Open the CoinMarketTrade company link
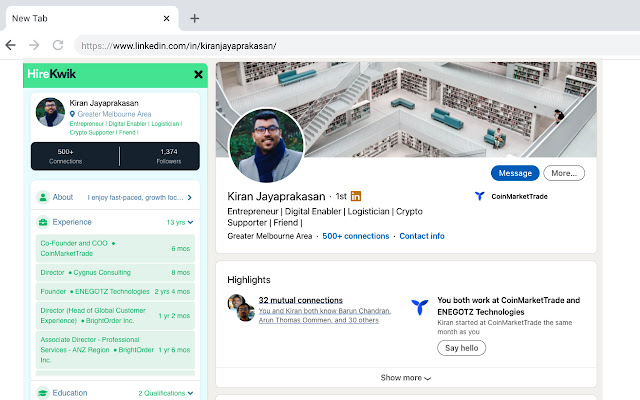The image size is (640, 400). [519, 196]
